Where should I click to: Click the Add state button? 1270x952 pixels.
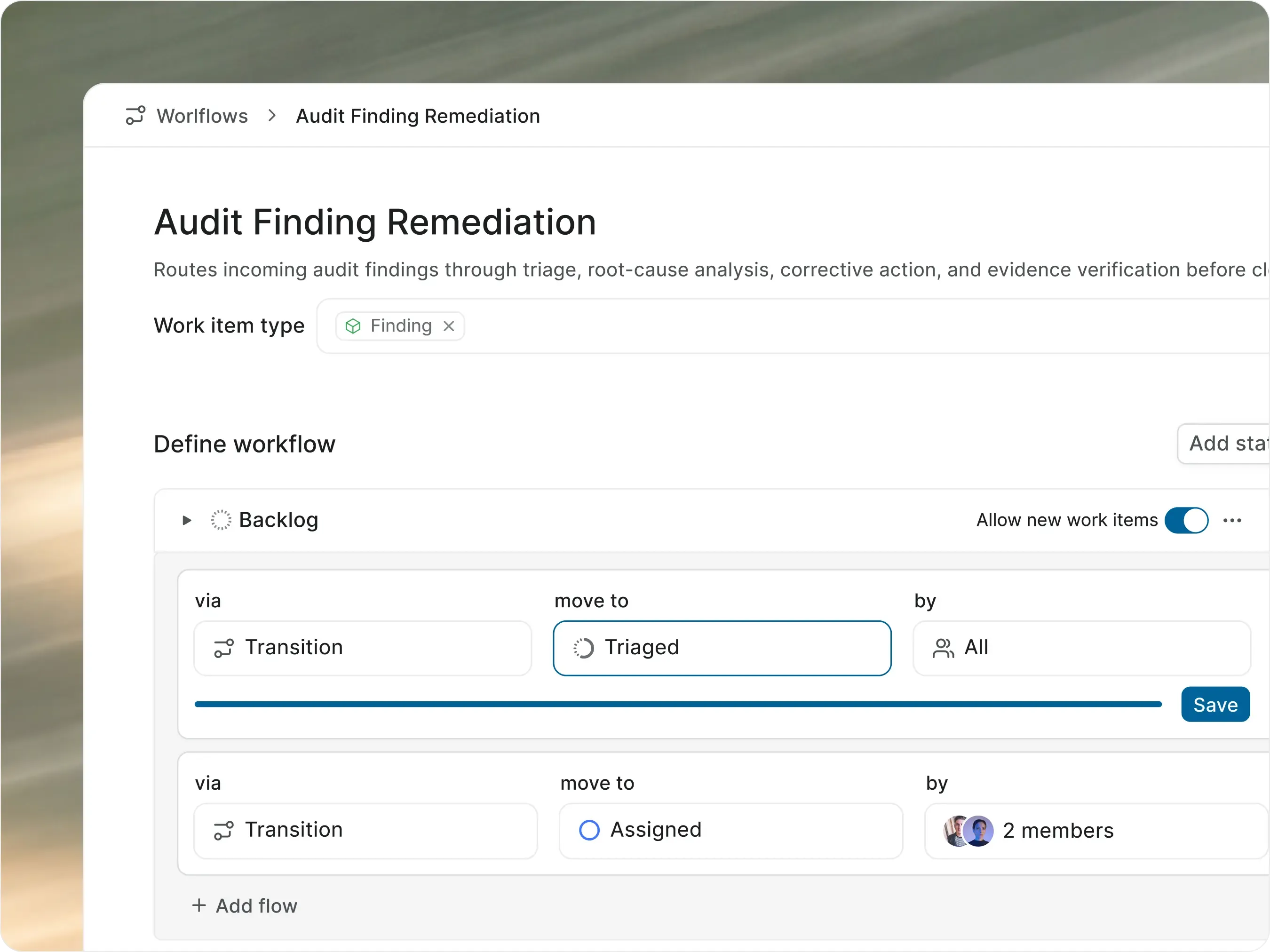click(1223, 444)
